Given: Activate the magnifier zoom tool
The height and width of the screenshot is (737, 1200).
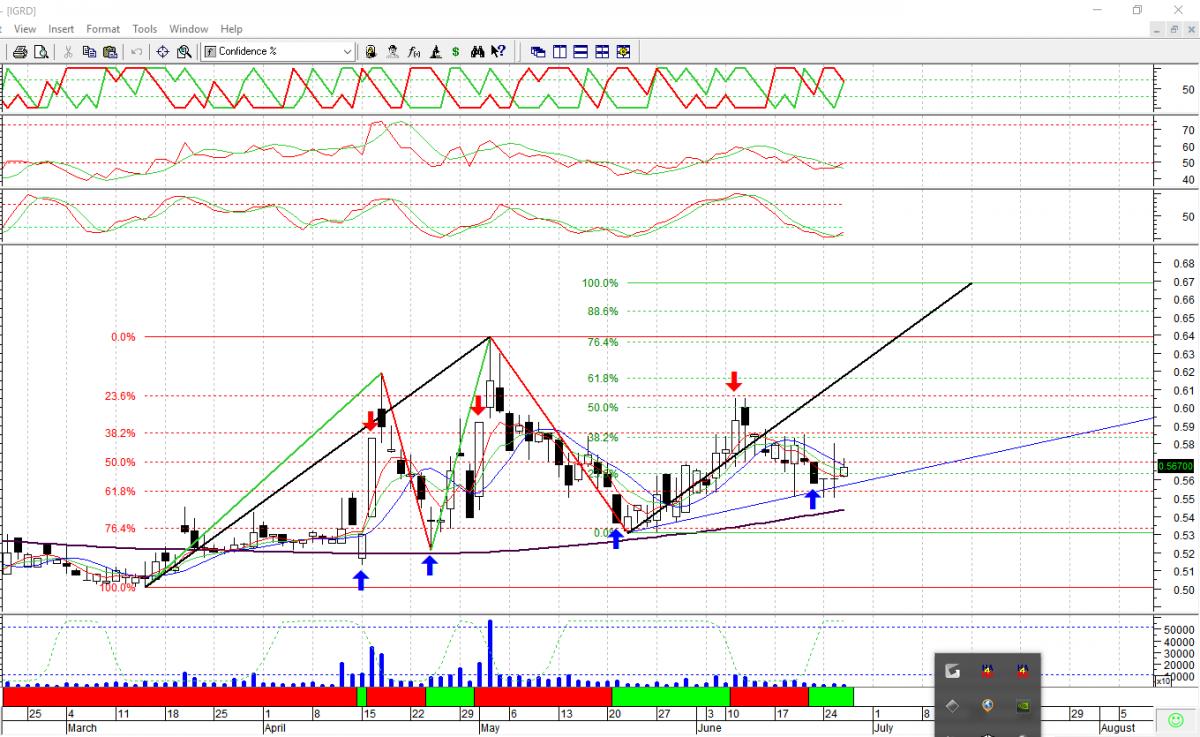Looking at the screenshot, I should (x=184, y=51).
